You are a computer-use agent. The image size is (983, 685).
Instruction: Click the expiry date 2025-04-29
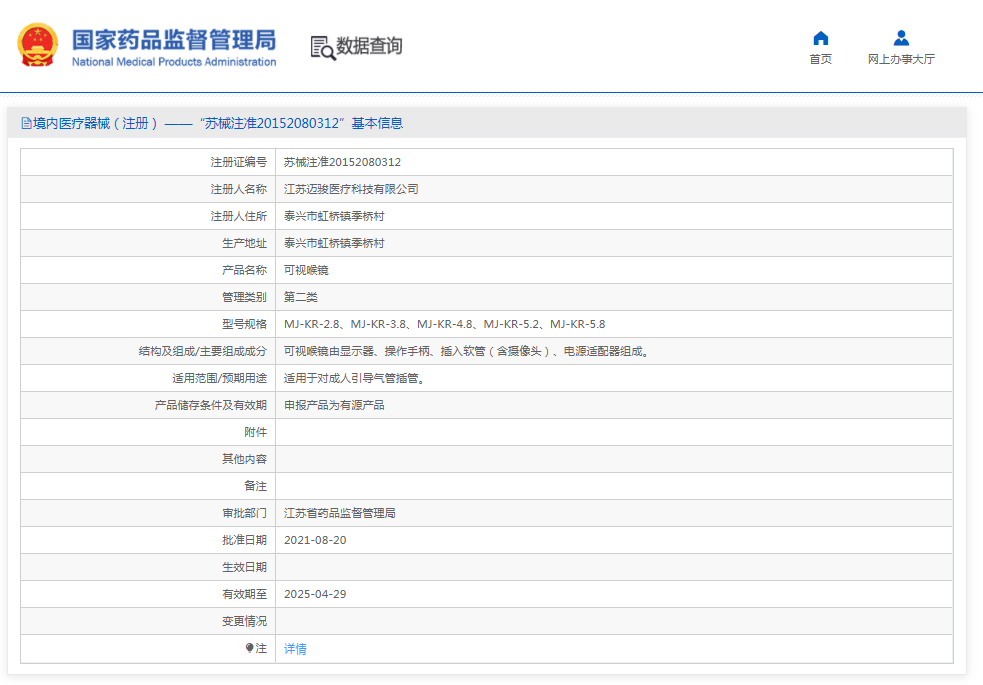tap(315, 594)
